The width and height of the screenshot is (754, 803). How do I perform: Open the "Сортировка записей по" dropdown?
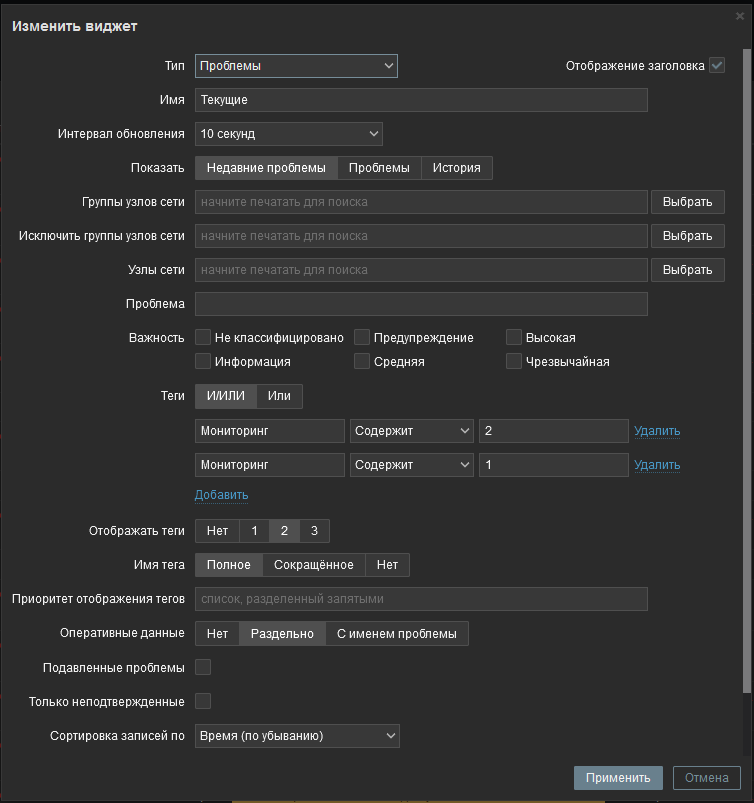point(296,735)
